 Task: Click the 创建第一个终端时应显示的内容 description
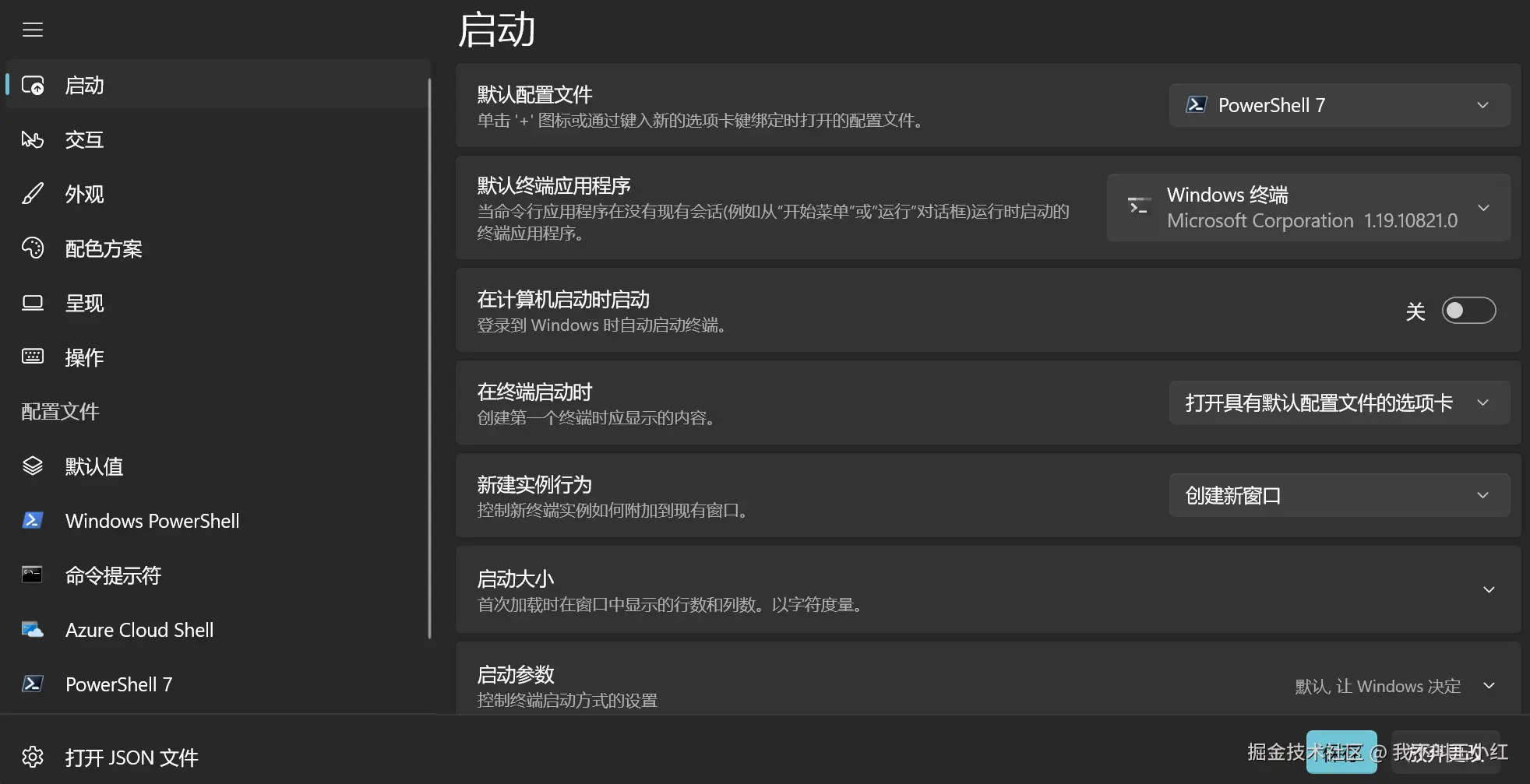596,418
